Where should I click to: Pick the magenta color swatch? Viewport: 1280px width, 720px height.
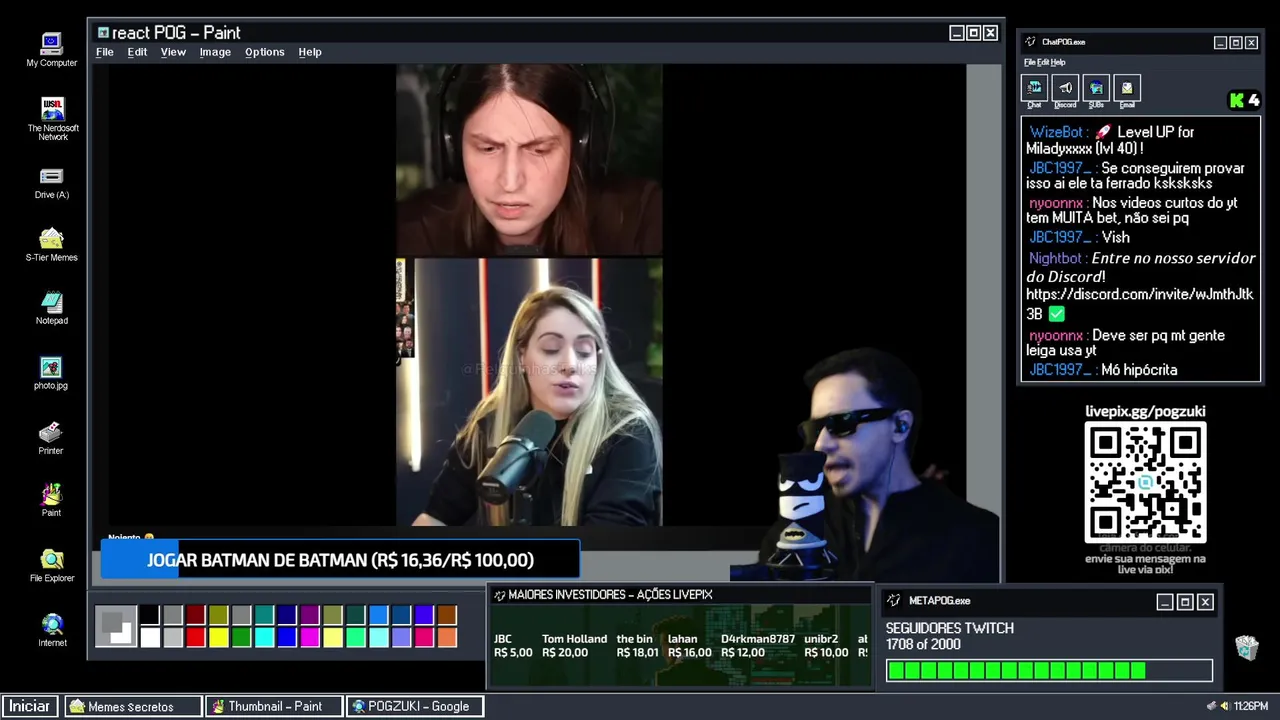(311, 637)
